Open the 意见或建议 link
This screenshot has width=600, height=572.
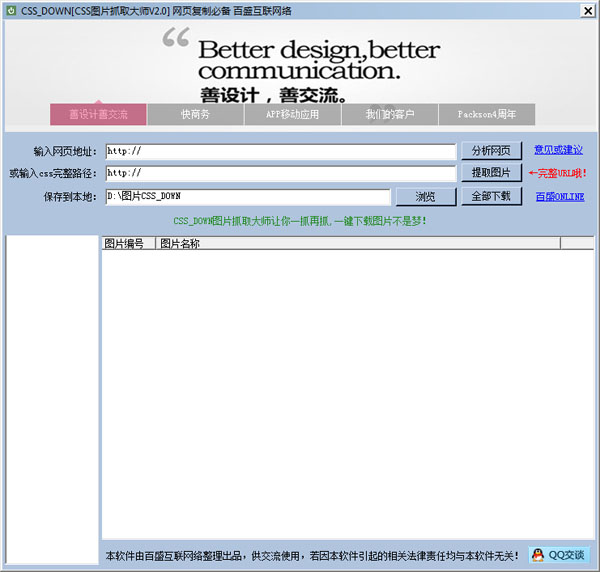coord(559,150)
